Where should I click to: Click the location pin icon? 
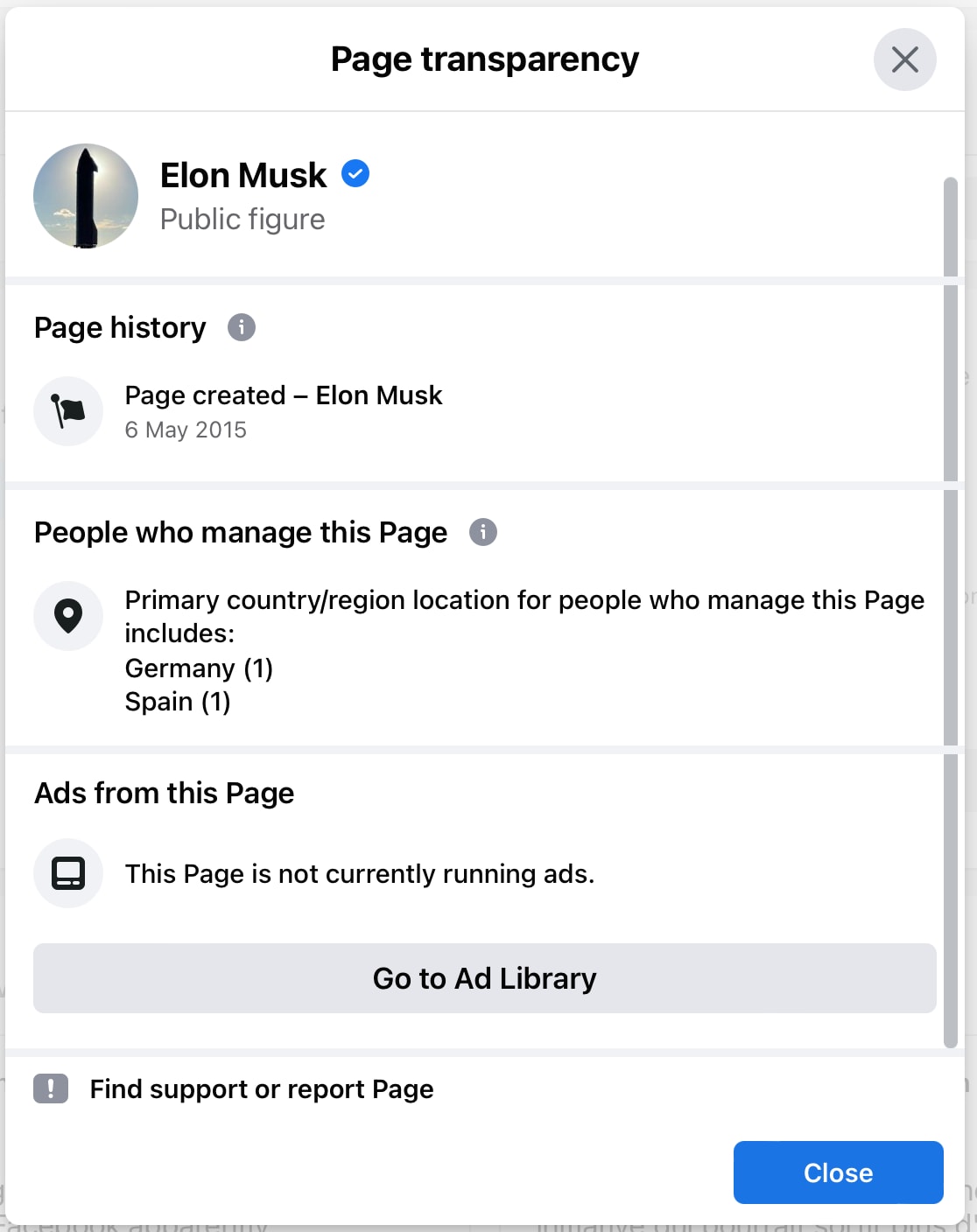pyautogui.click(x=68, y=616)
